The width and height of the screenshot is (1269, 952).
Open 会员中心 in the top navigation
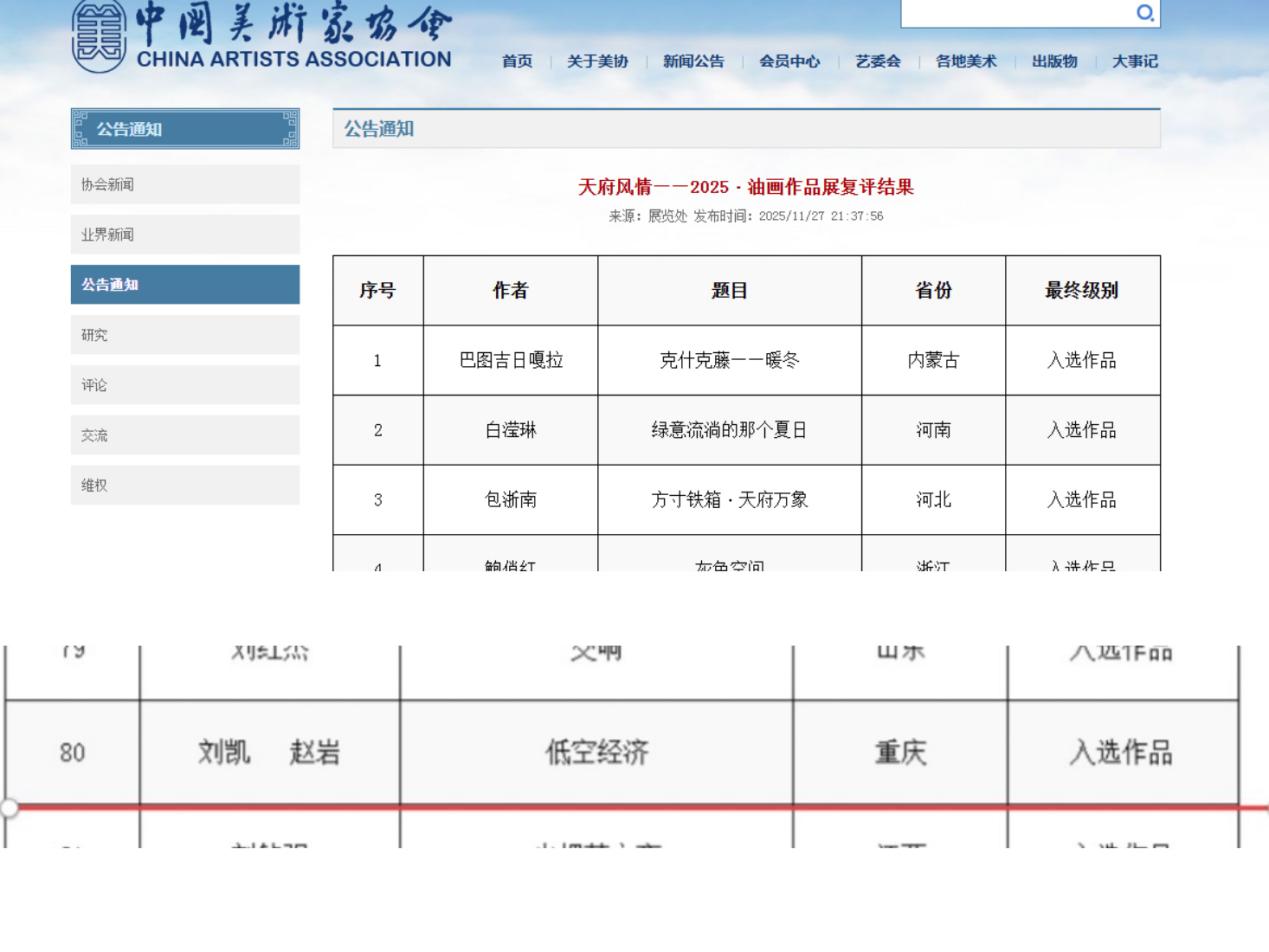[x=789, y=62]
